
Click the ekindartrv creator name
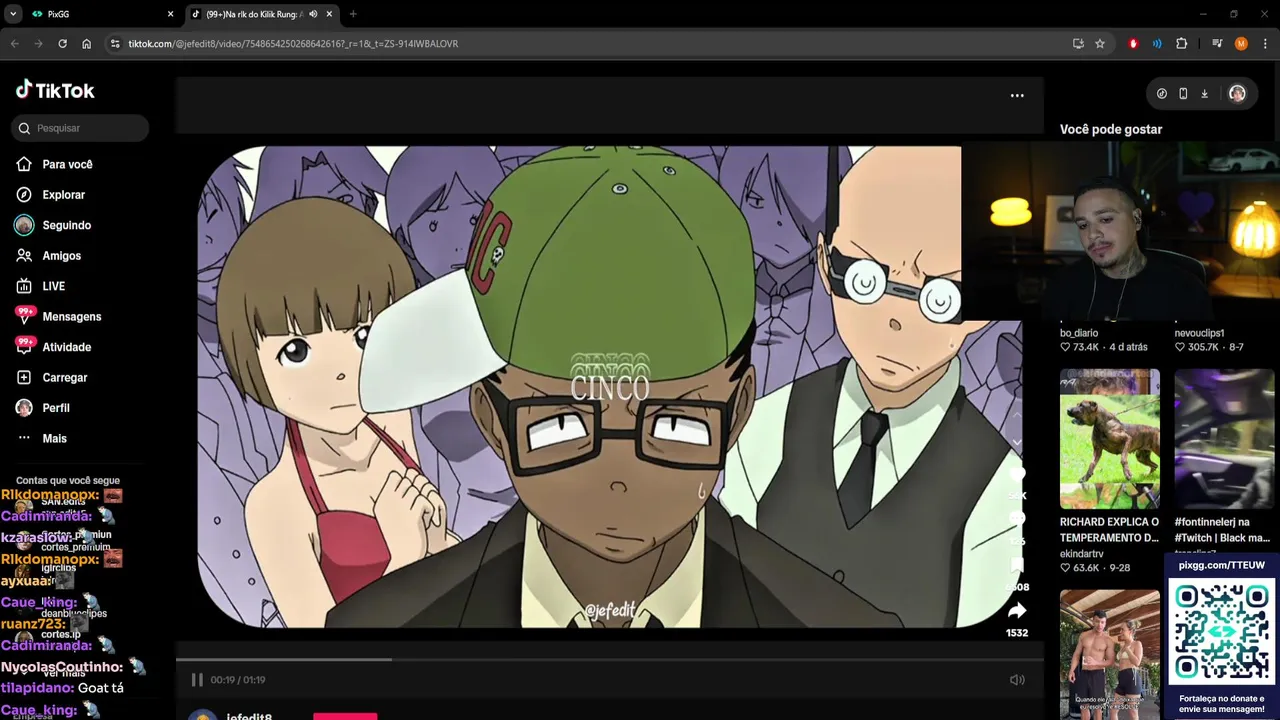1082,553
